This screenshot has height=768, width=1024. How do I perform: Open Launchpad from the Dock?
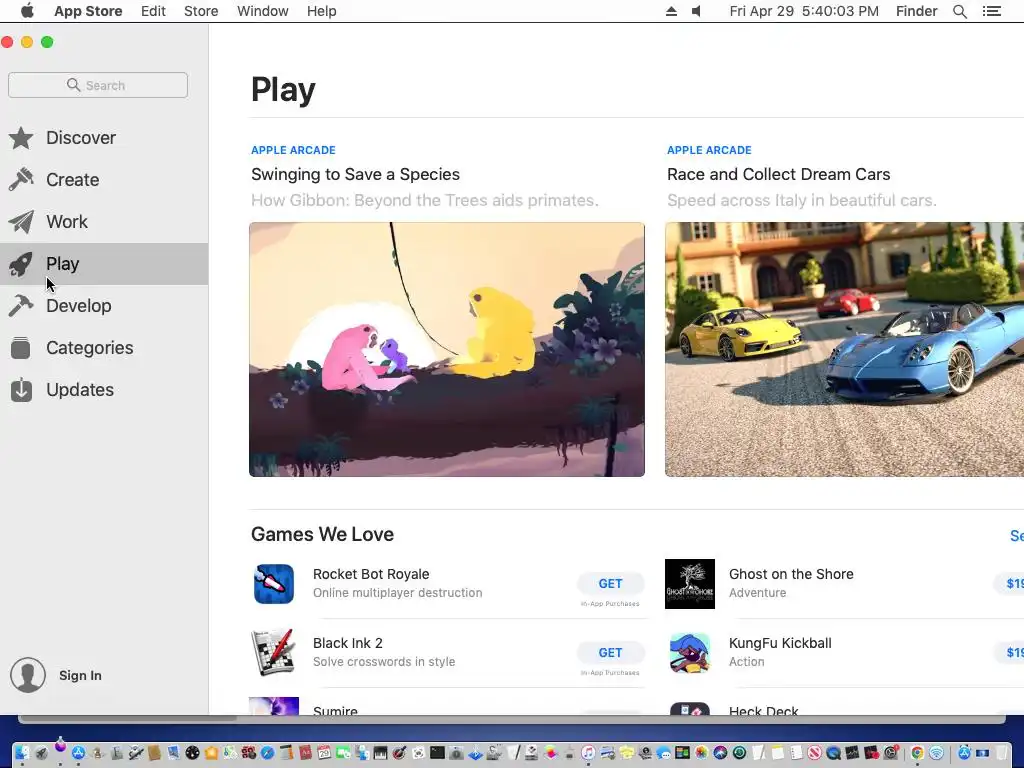[41, 753]
